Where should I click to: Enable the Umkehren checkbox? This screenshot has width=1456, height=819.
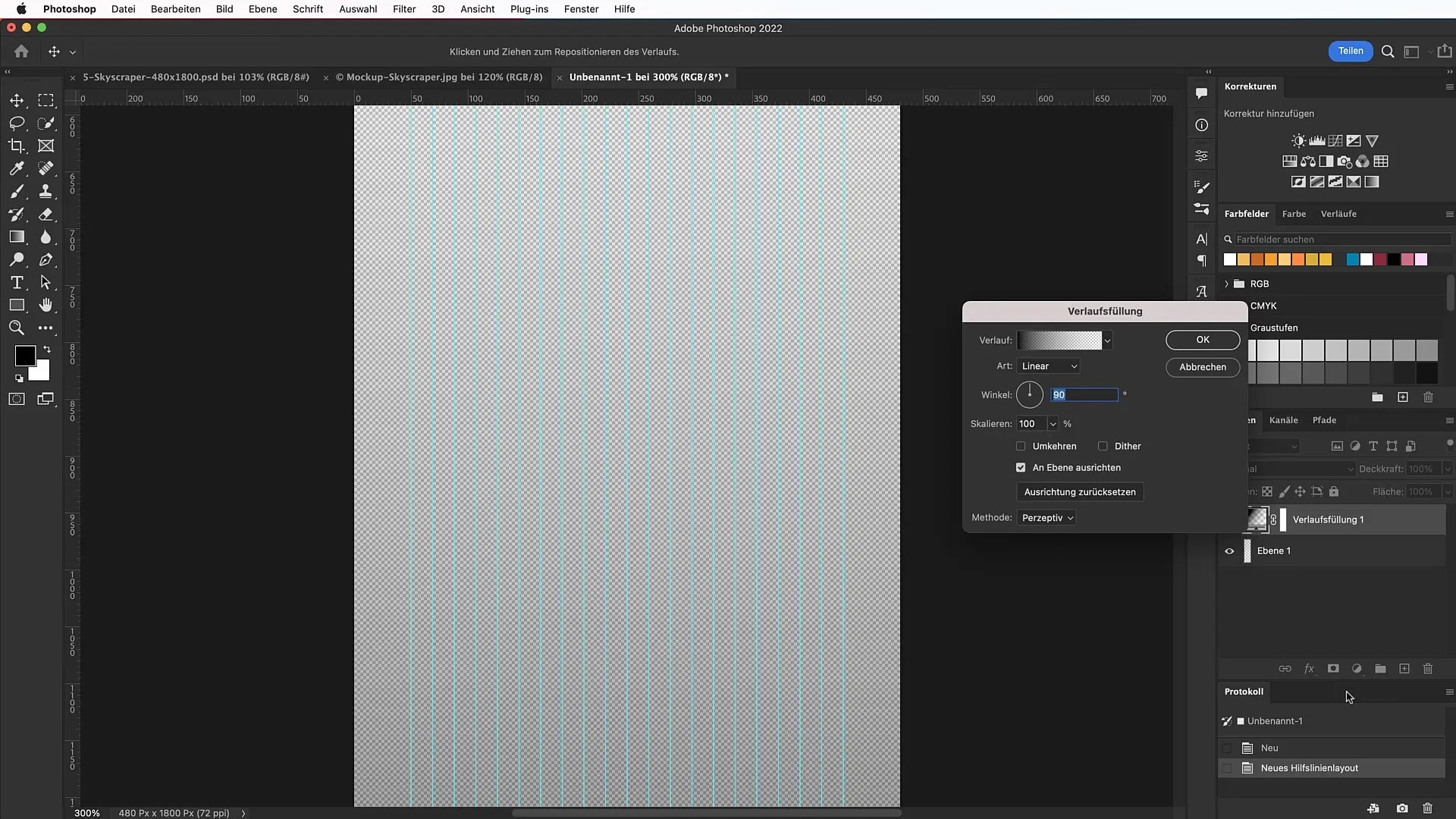coord(1021,446)
